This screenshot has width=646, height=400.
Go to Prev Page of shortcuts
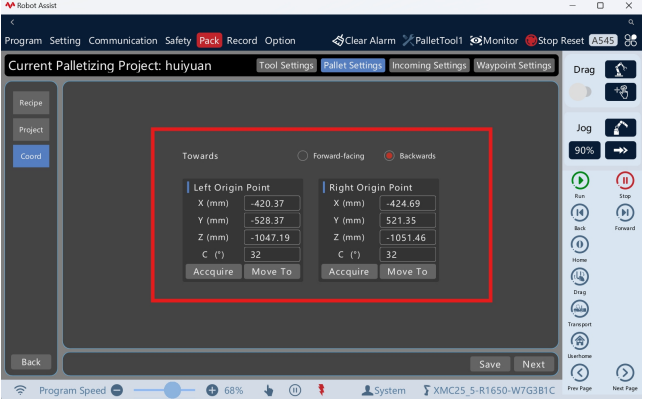(580, 374)
